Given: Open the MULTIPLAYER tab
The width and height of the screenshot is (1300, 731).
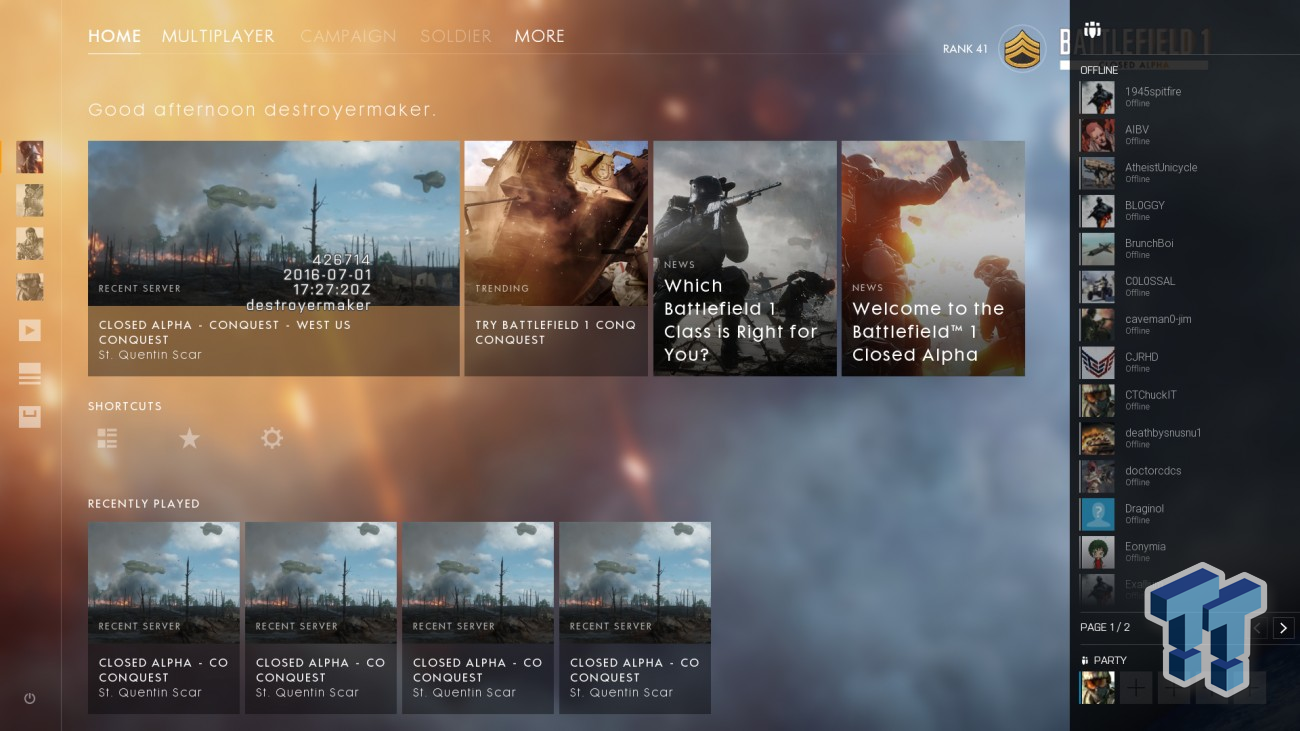Looking at the screenshot, I should pyautogui.click(x=218, y=36).
